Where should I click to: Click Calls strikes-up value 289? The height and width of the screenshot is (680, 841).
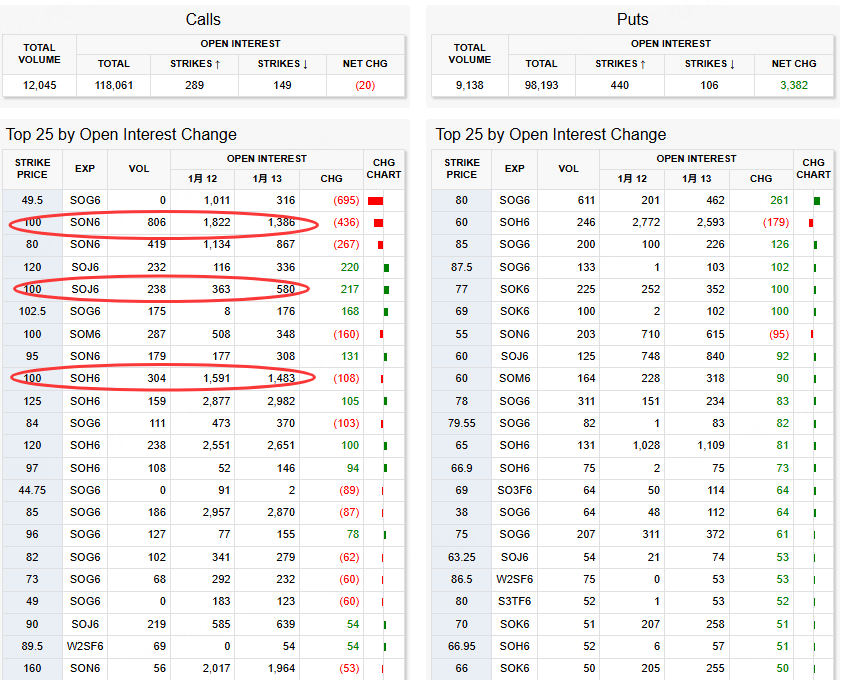tap(194, 85)
